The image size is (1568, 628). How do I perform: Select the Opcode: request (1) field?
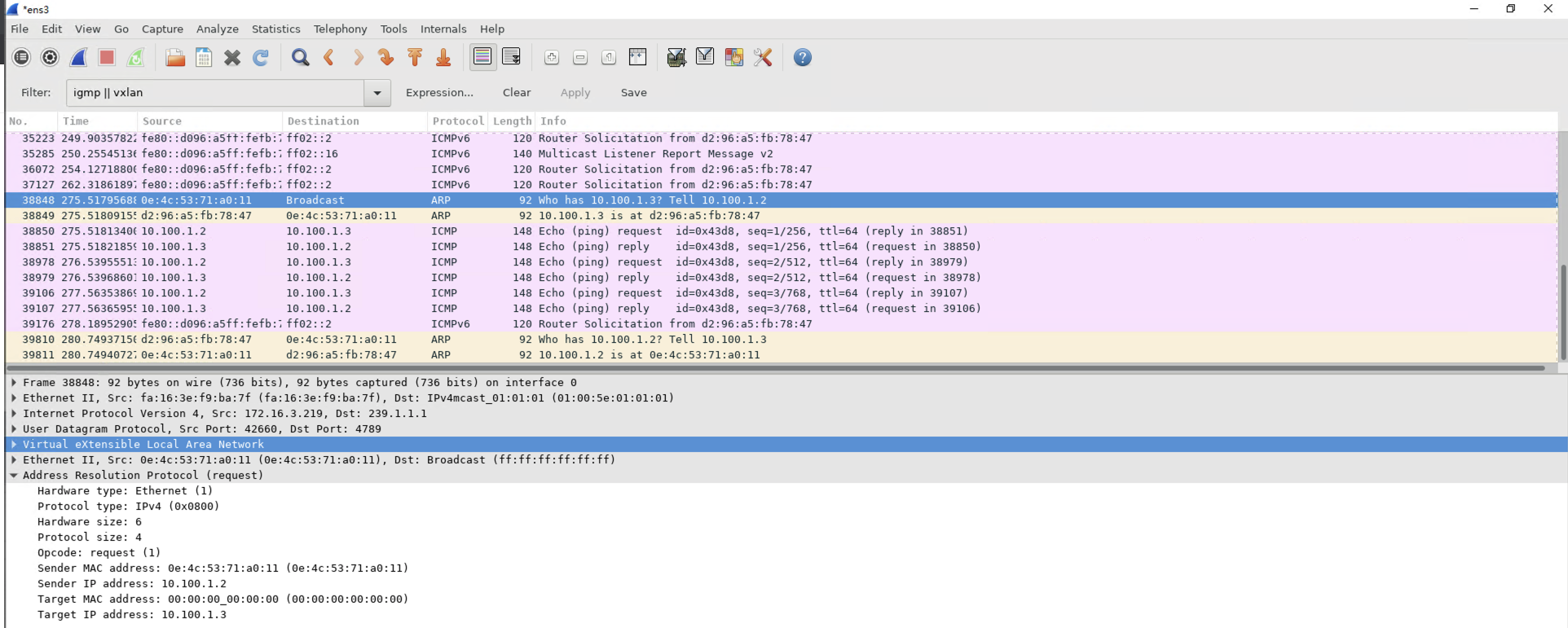point(99,553)
